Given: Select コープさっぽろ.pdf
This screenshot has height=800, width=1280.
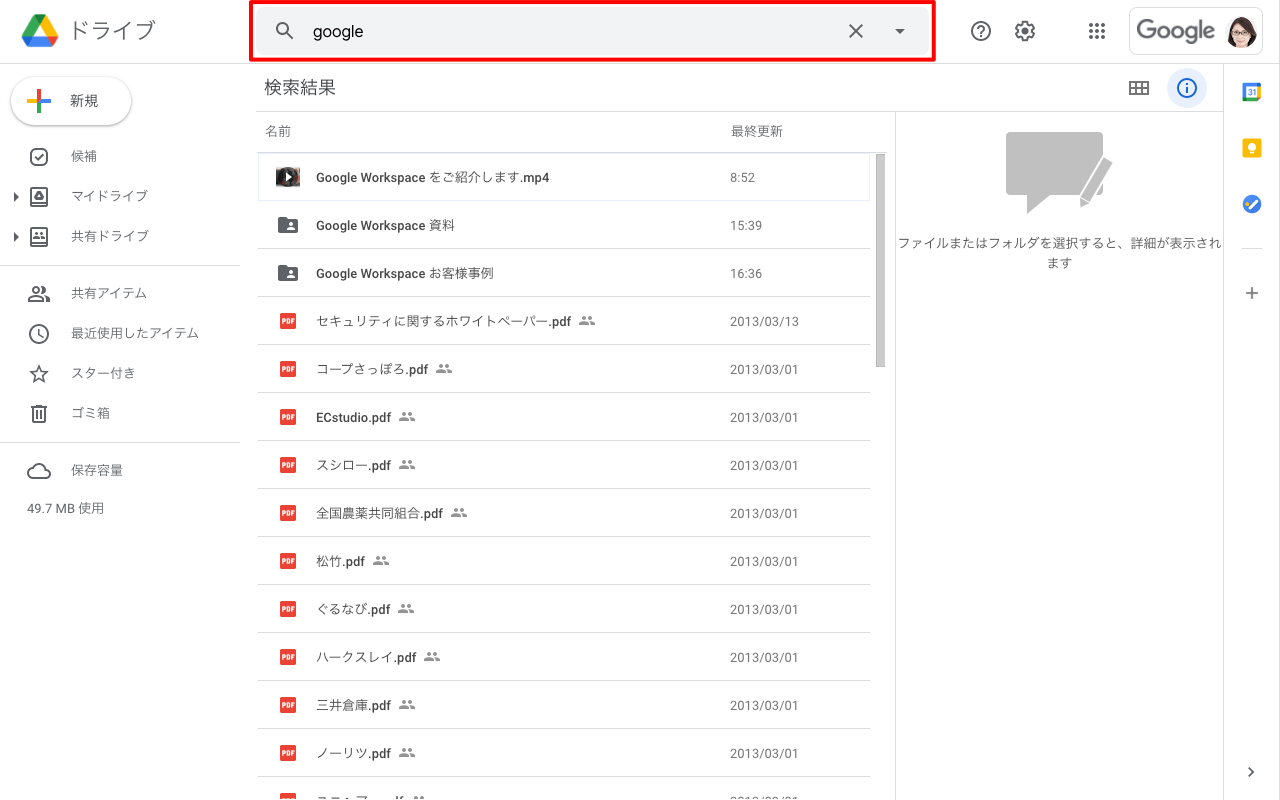Looking at the screenshot, I should (564, 369).
